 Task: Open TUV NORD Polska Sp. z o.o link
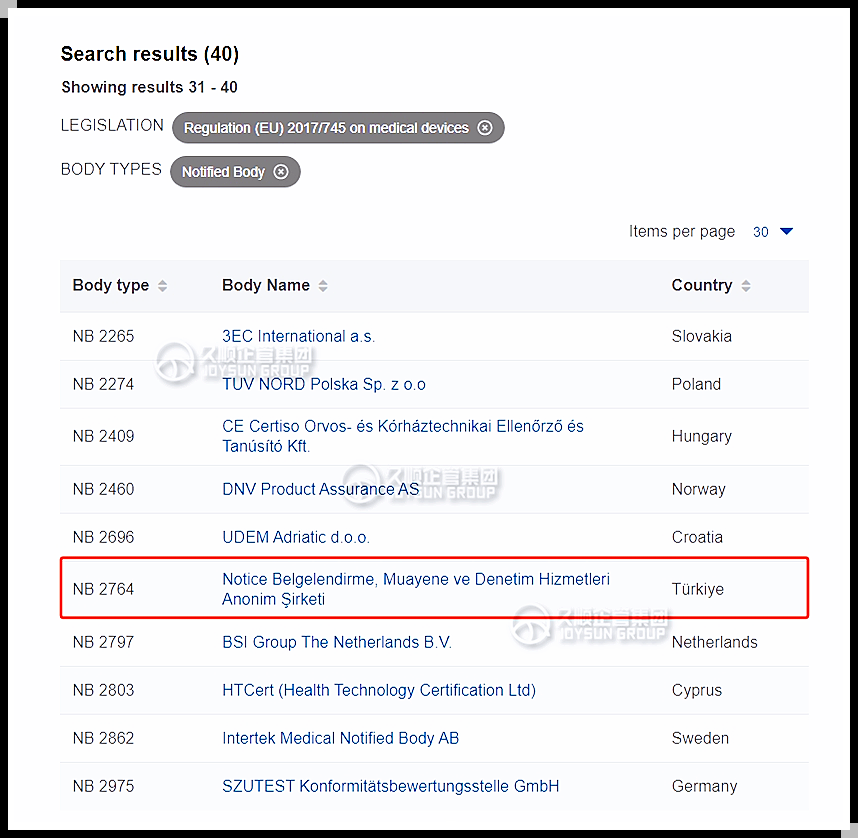click(x=323, y=384)
